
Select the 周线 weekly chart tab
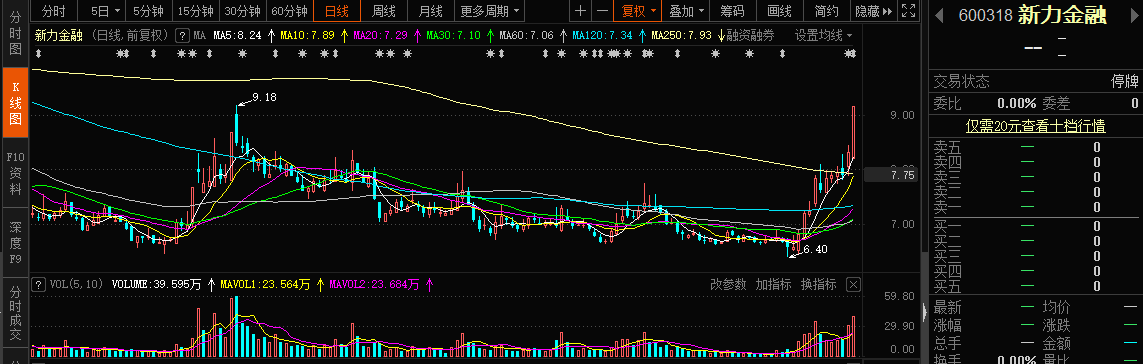(383, 11)
